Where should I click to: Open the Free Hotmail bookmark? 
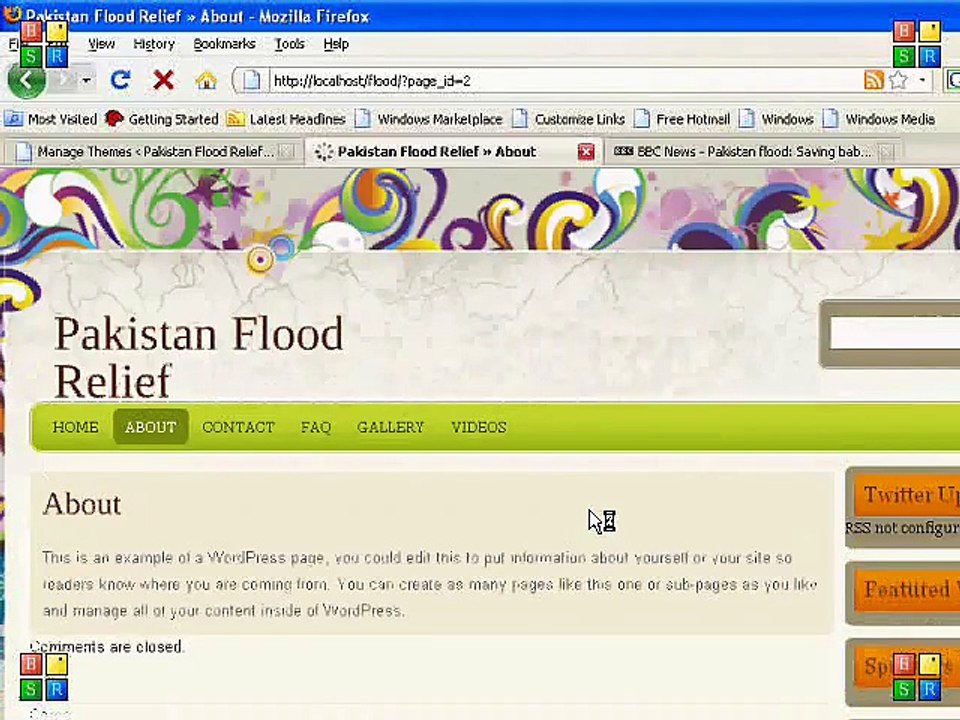(x=682, y=119)
